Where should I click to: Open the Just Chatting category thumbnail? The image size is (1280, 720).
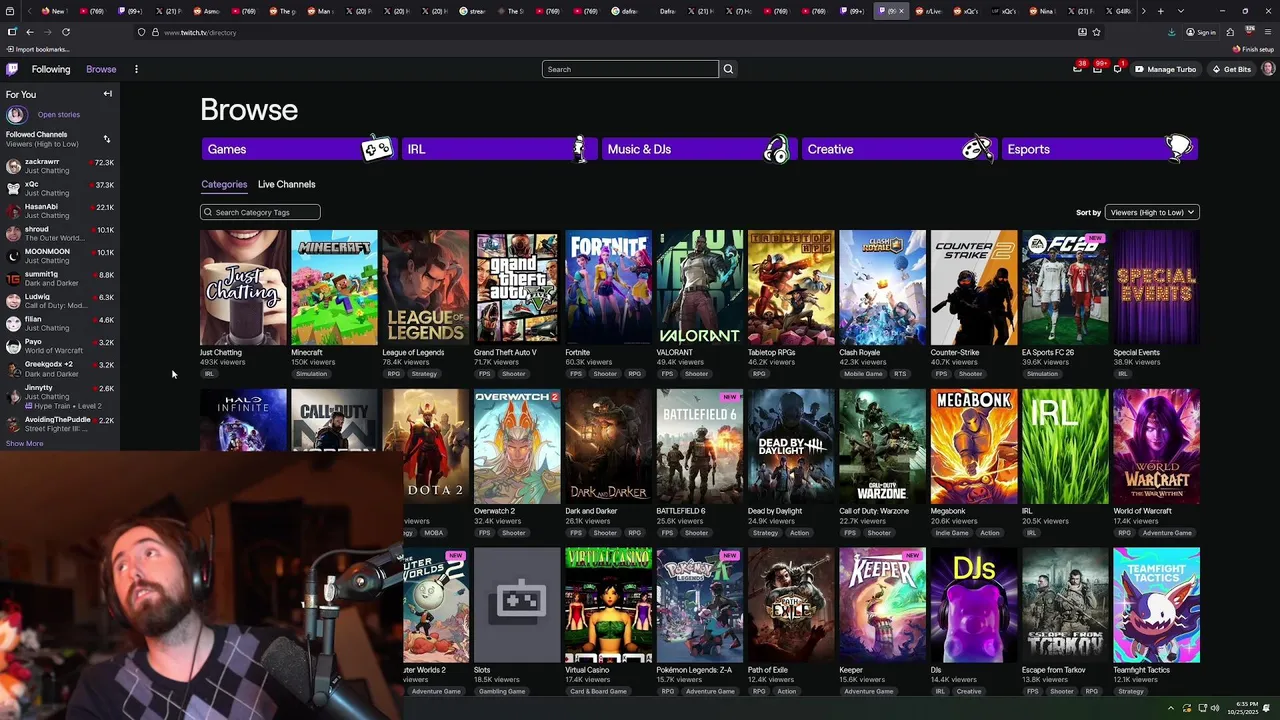coord(243,288)
